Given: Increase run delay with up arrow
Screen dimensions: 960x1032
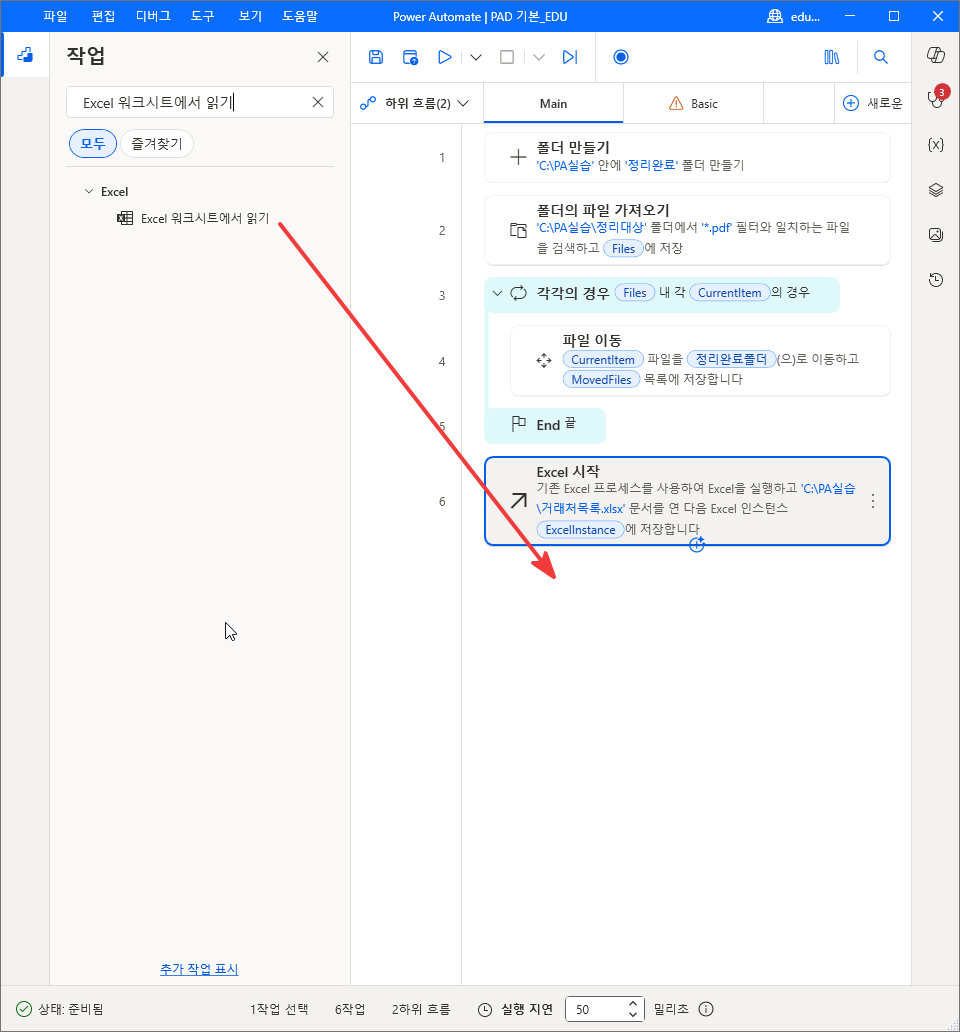Looking at the screenshot, I should click(x=632, y=1003).
